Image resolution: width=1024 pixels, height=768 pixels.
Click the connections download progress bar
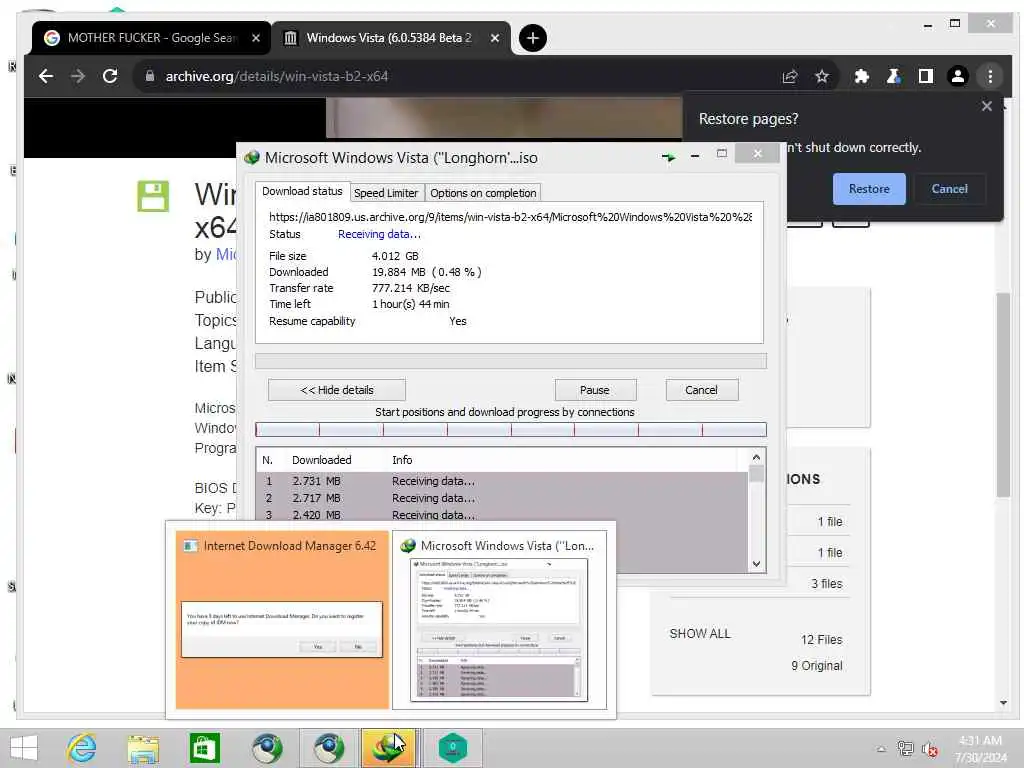click(x=511, y=430)
